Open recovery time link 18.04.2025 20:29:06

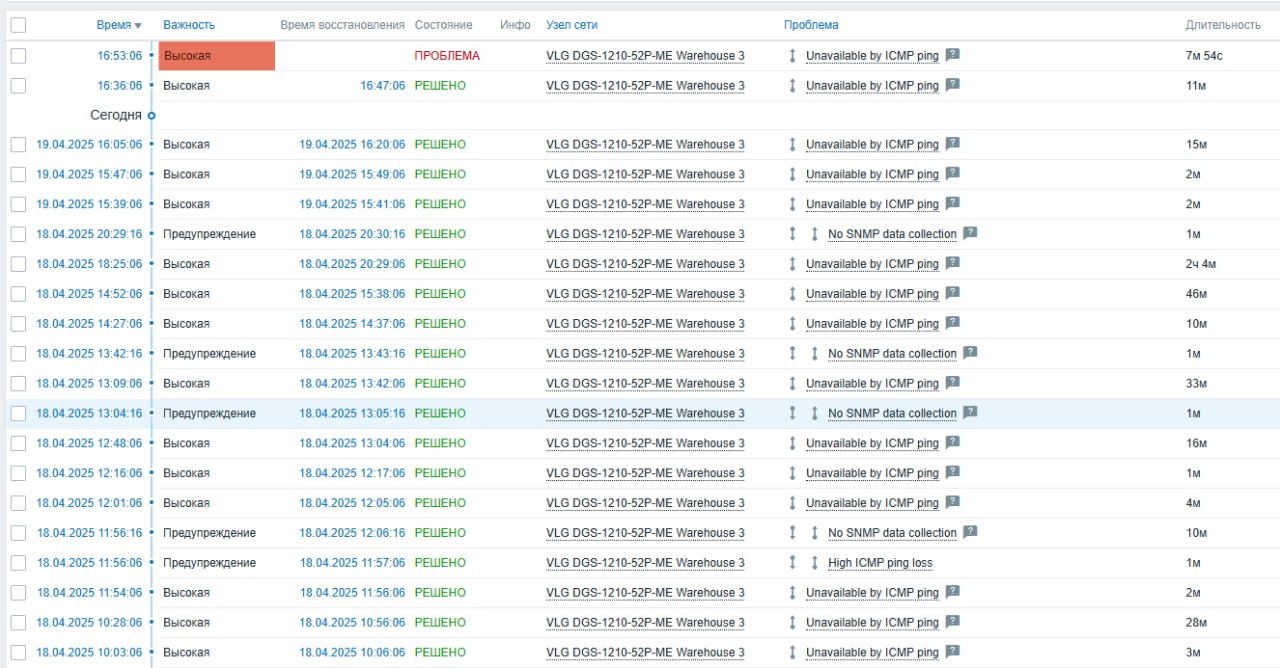352,264
